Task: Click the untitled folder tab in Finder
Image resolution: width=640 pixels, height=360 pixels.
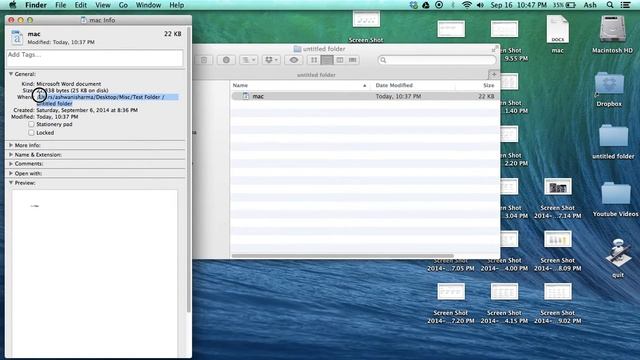Action: pyautogui.click(x=316, y=75)
